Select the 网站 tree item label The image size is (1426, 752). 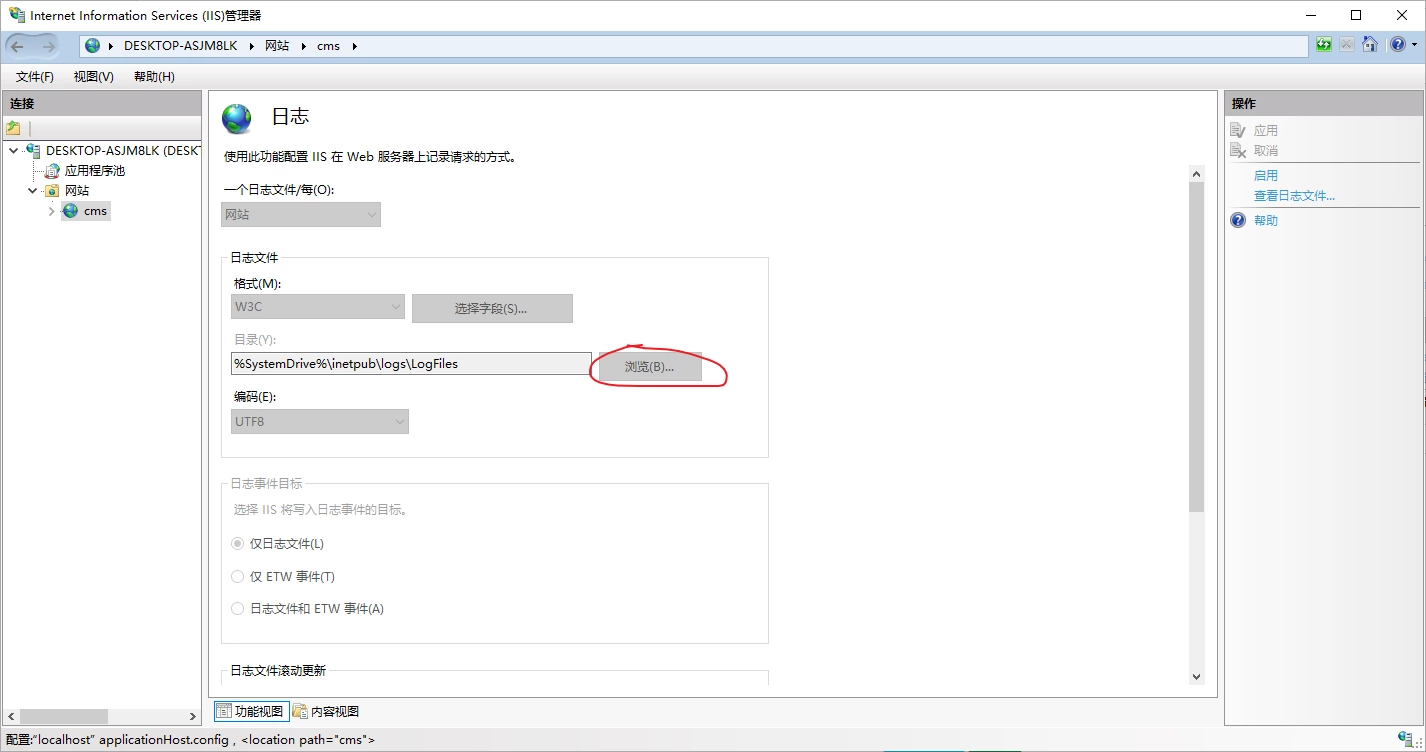point(77,190)
